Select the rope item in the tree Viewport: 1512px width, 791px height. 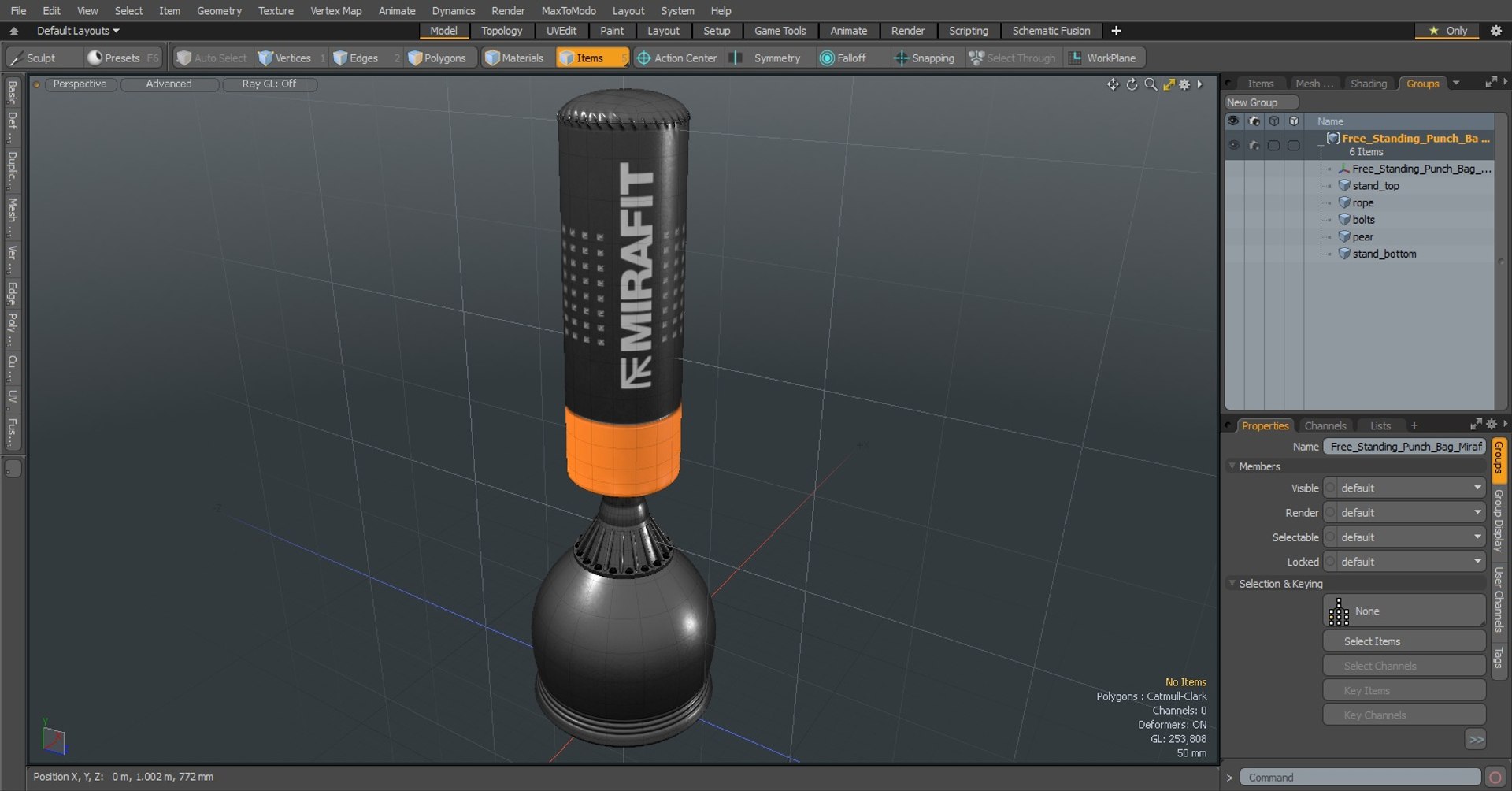tap(1363, 202)
